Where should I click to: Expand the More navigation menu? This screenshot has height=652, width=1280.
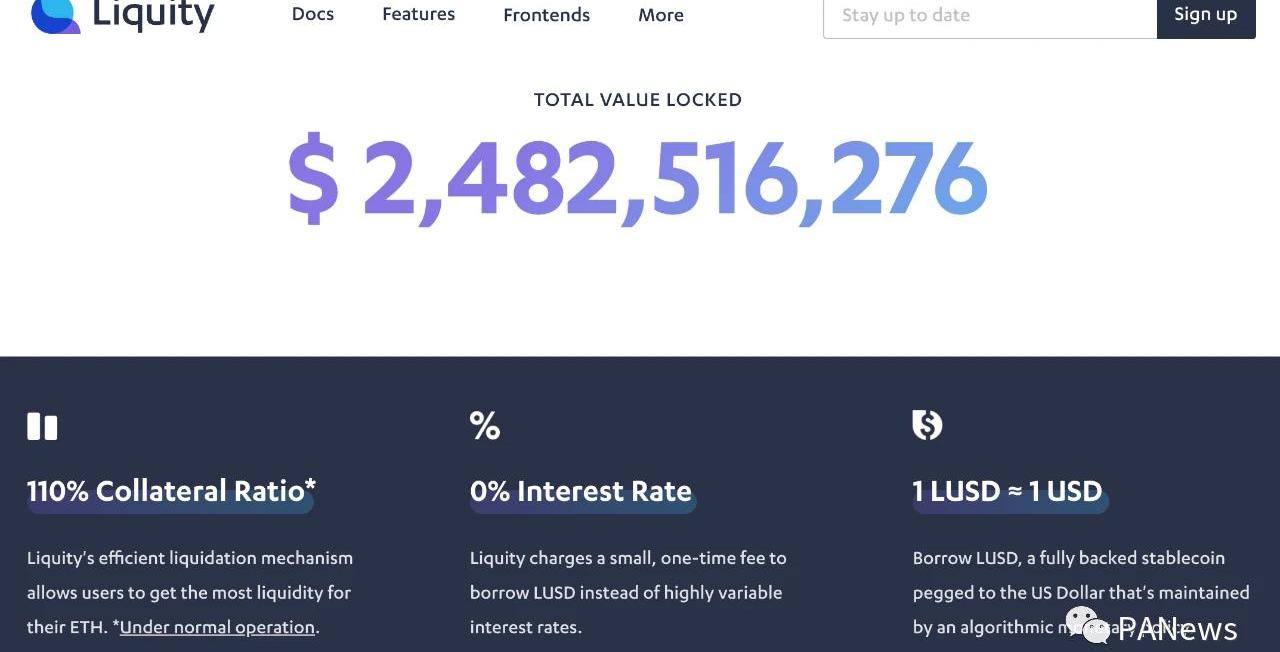661,16
